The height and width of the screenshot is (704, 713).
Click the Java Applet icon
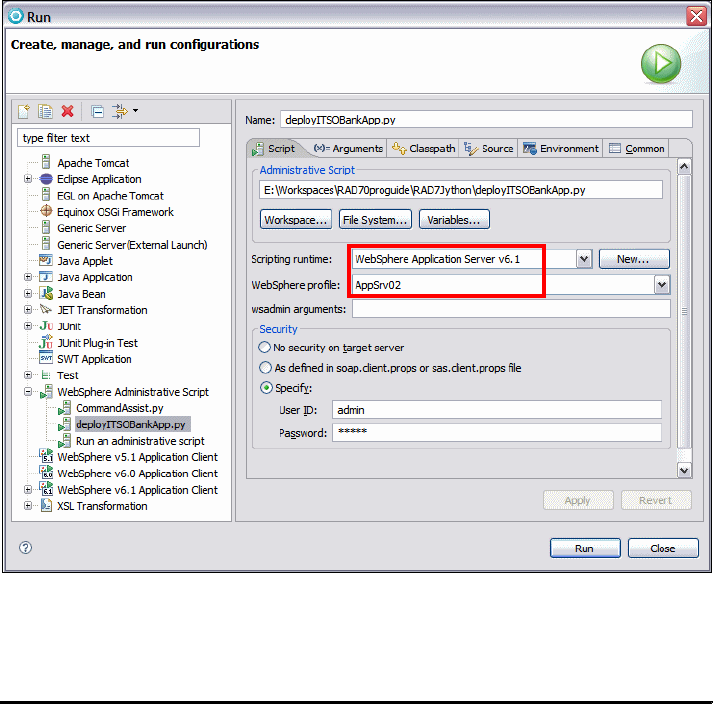click(x=46, y=260)
